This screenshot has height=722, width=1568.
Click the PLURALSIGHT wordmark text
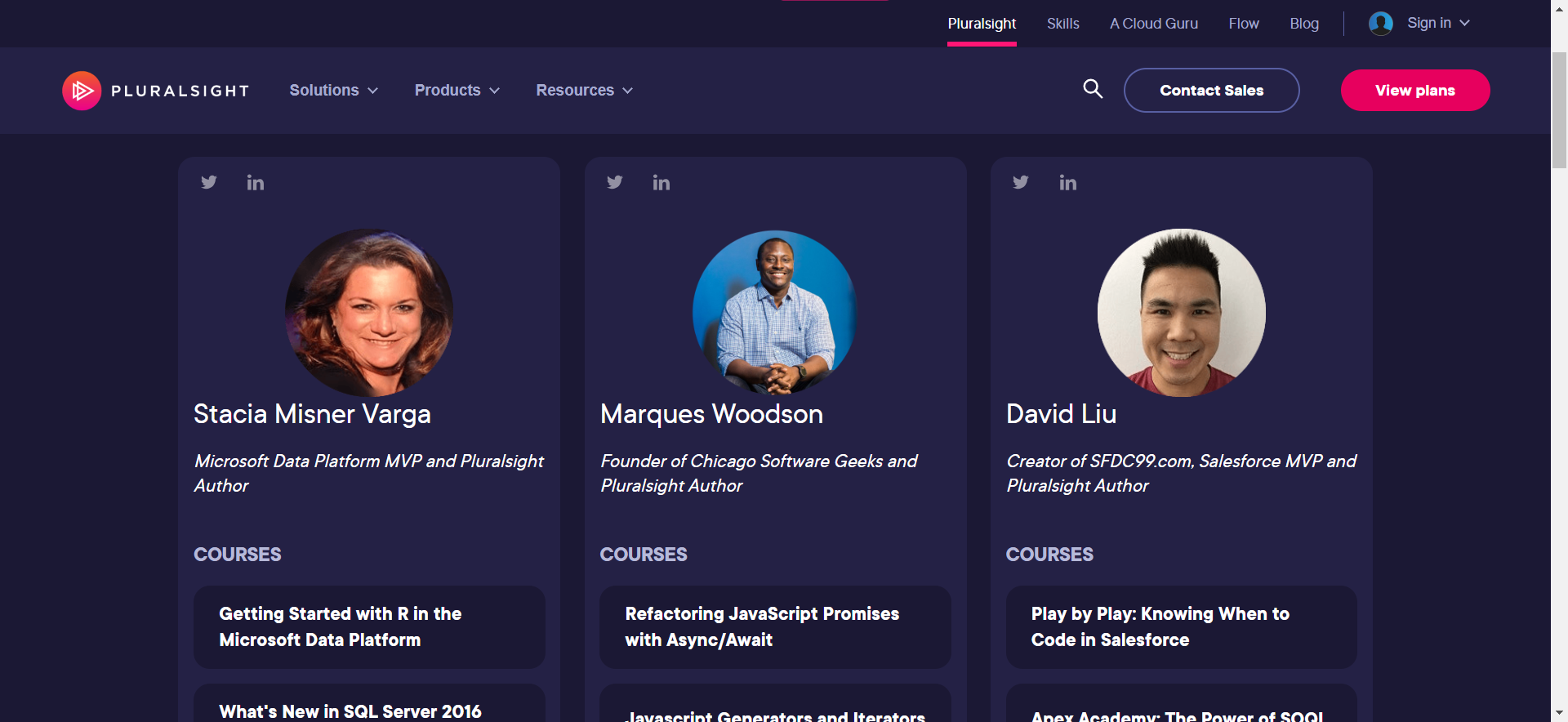click(180, 91)
